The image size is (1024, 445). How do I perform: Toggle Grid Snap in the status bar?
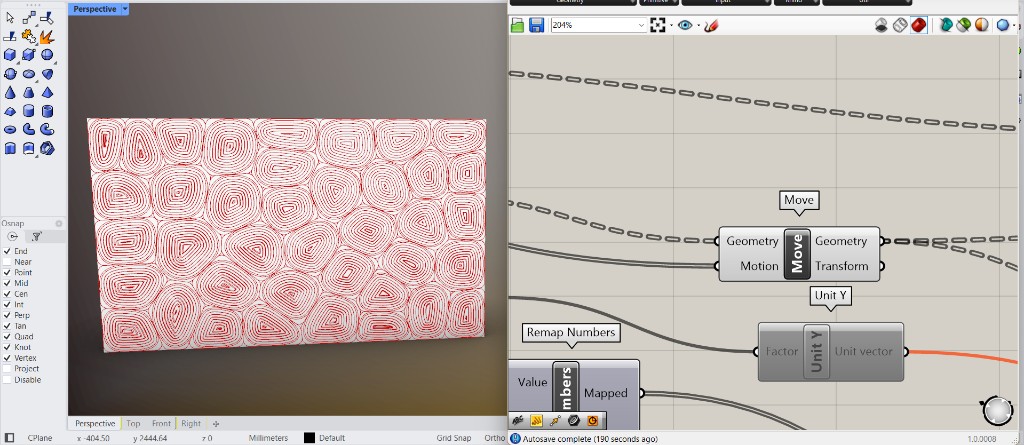tap(453, 438)
